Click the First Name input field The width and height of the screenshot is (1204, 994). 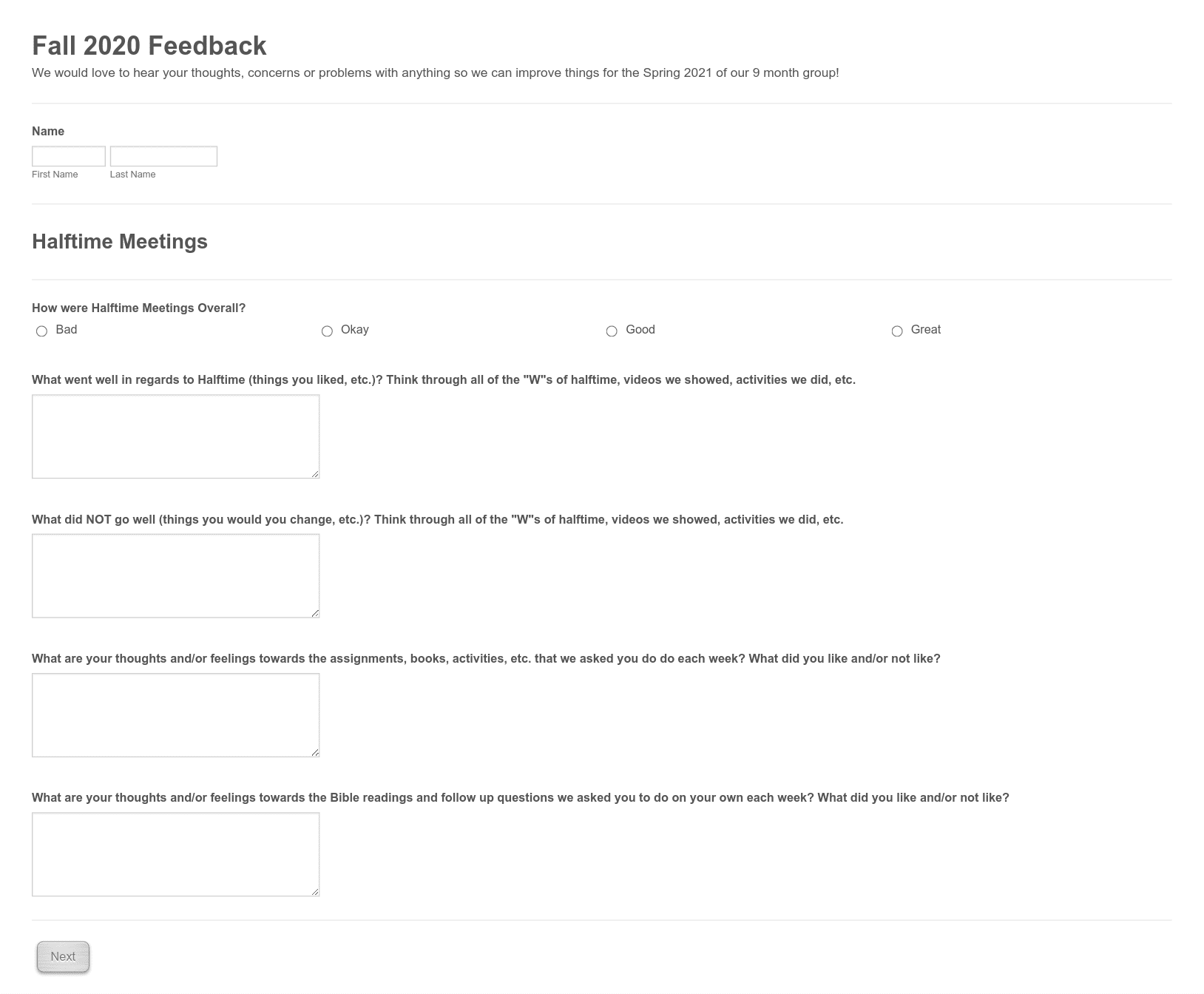(69, 156)
